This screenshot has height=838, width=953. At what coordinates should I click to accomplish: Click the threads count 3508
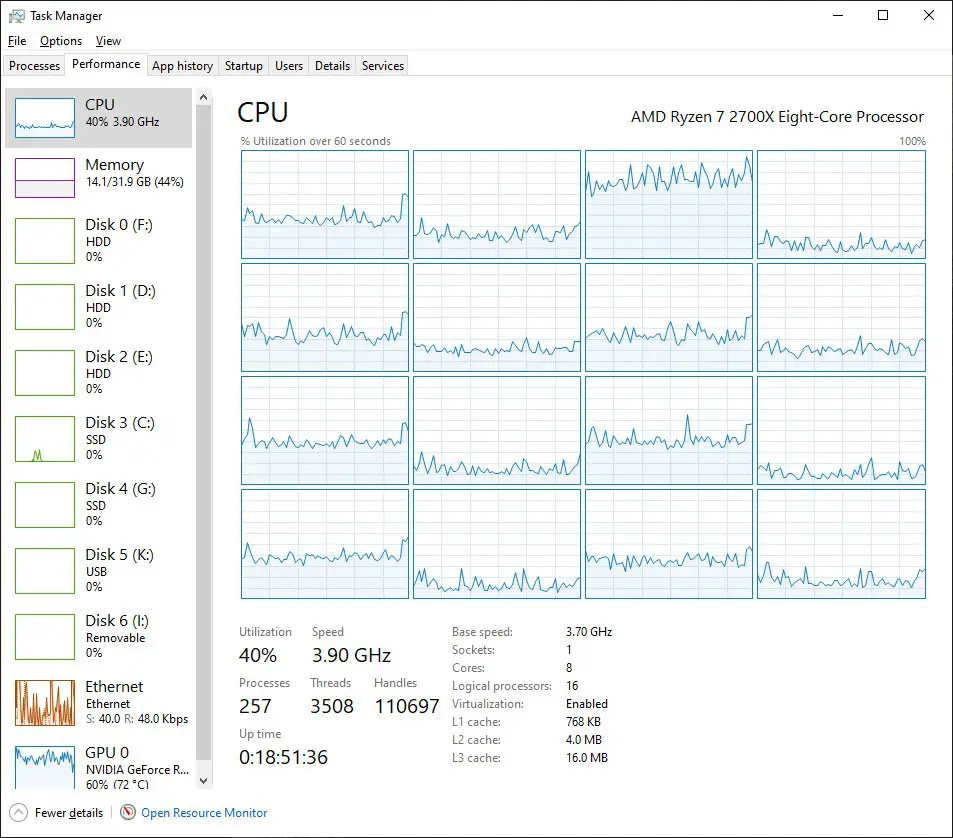click(x=332, y=706)
